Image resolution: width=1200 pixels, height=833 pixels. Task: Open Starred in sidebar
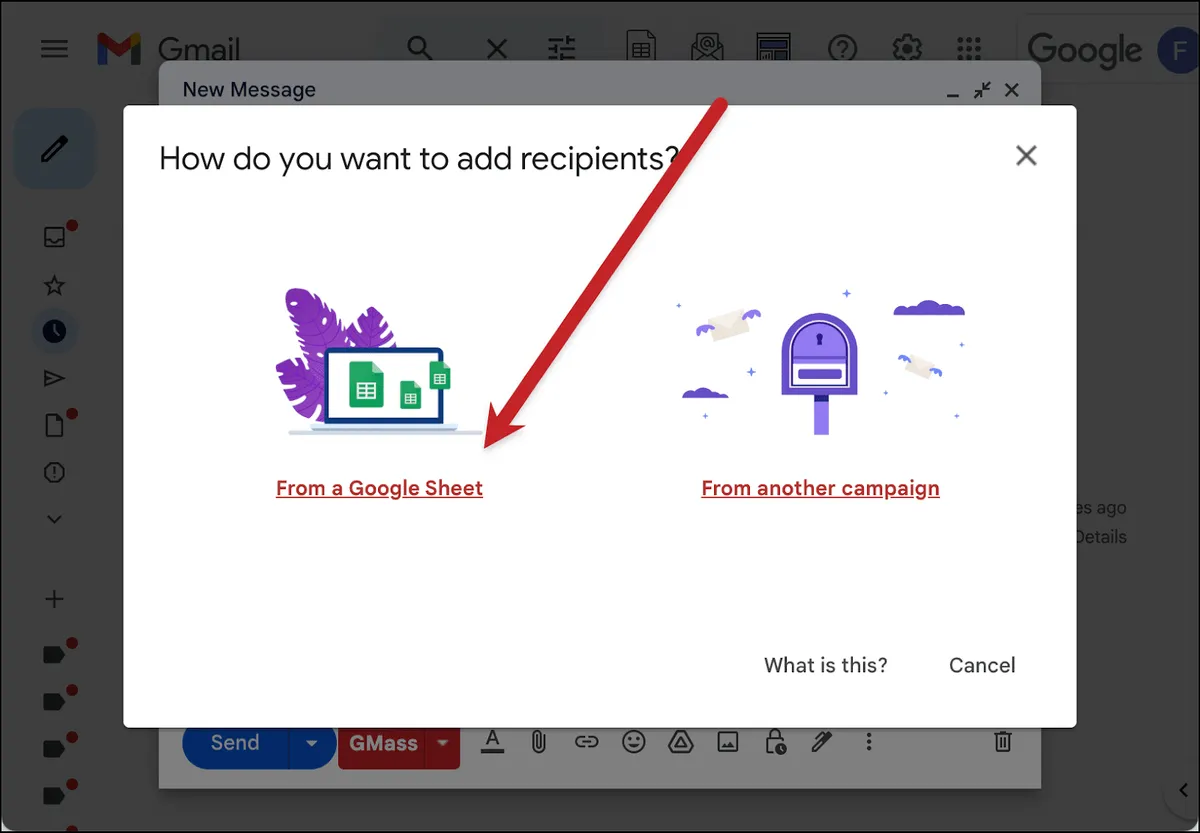55,286
